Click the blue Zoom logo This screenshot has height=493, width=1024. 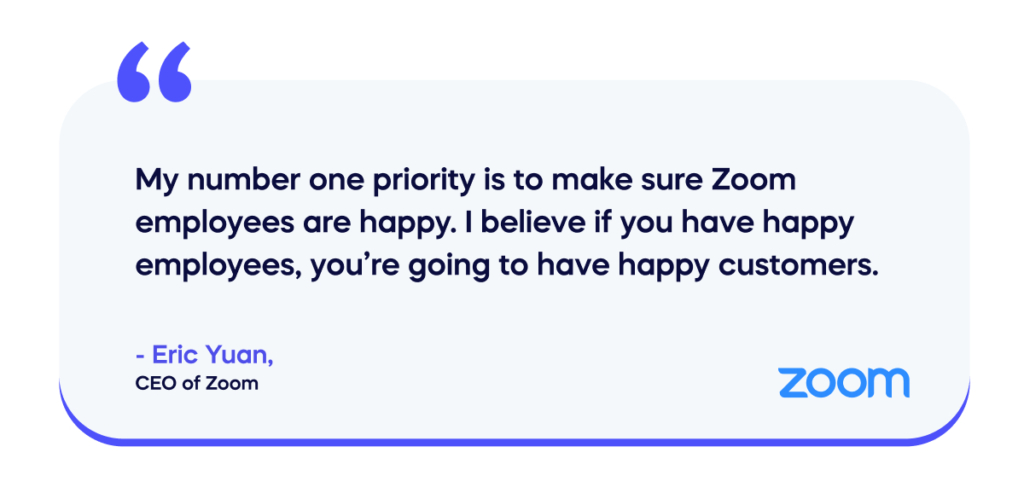(x=843, y=383)
